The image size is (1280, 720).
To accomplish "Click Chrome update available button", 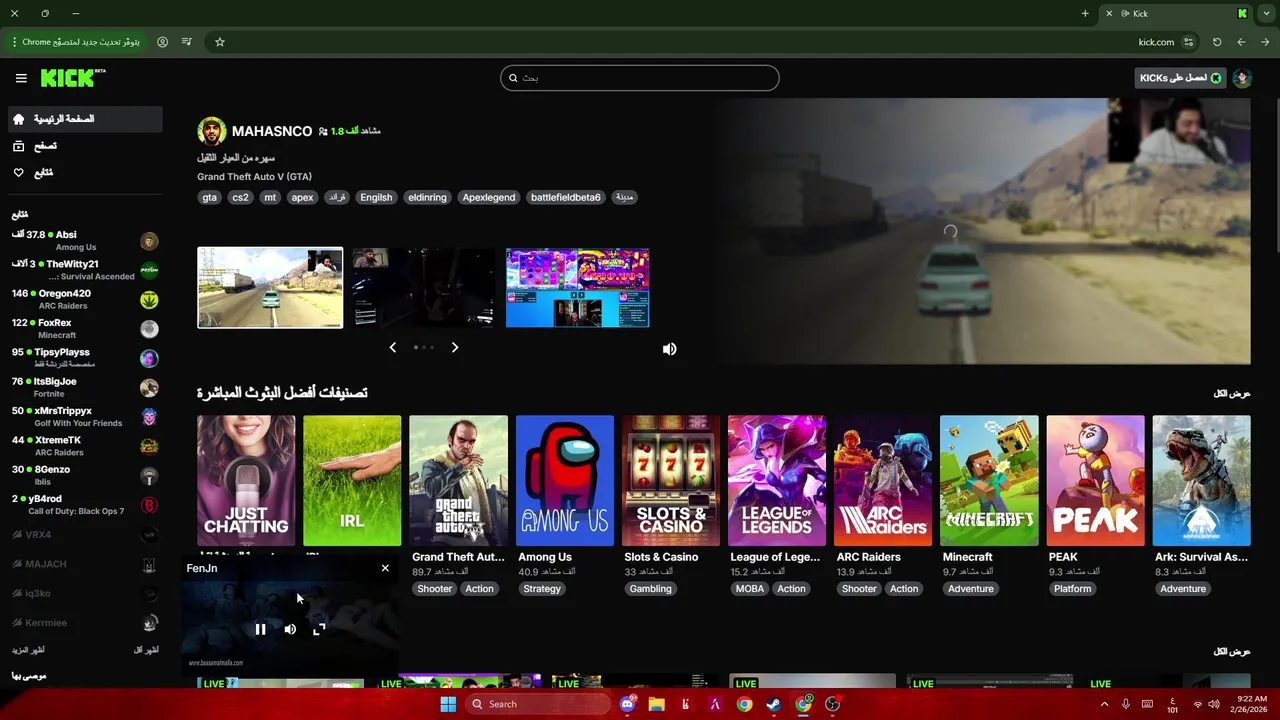I will pos(76,42).
